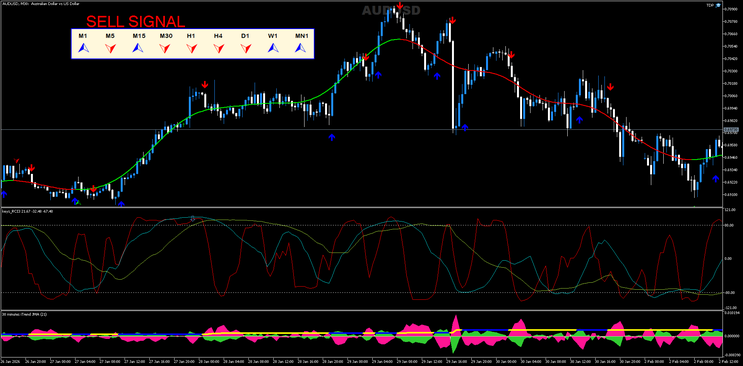Click the SELL SIGNAL label

pyautogui.click(x=136, y=21)
